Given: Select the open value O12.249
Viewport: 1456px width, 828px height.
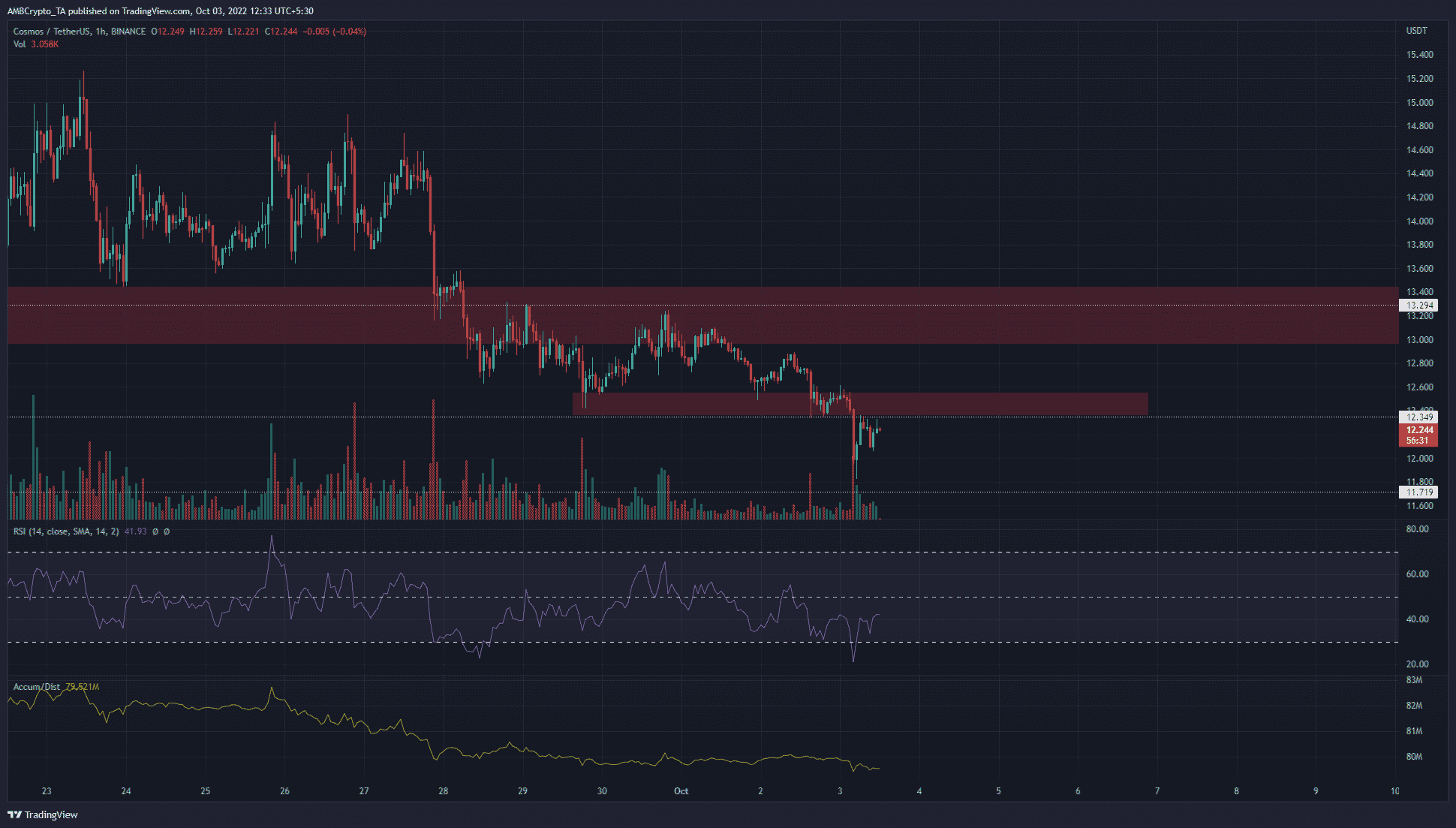Looking at the screenshot, I should coord(167,32).
